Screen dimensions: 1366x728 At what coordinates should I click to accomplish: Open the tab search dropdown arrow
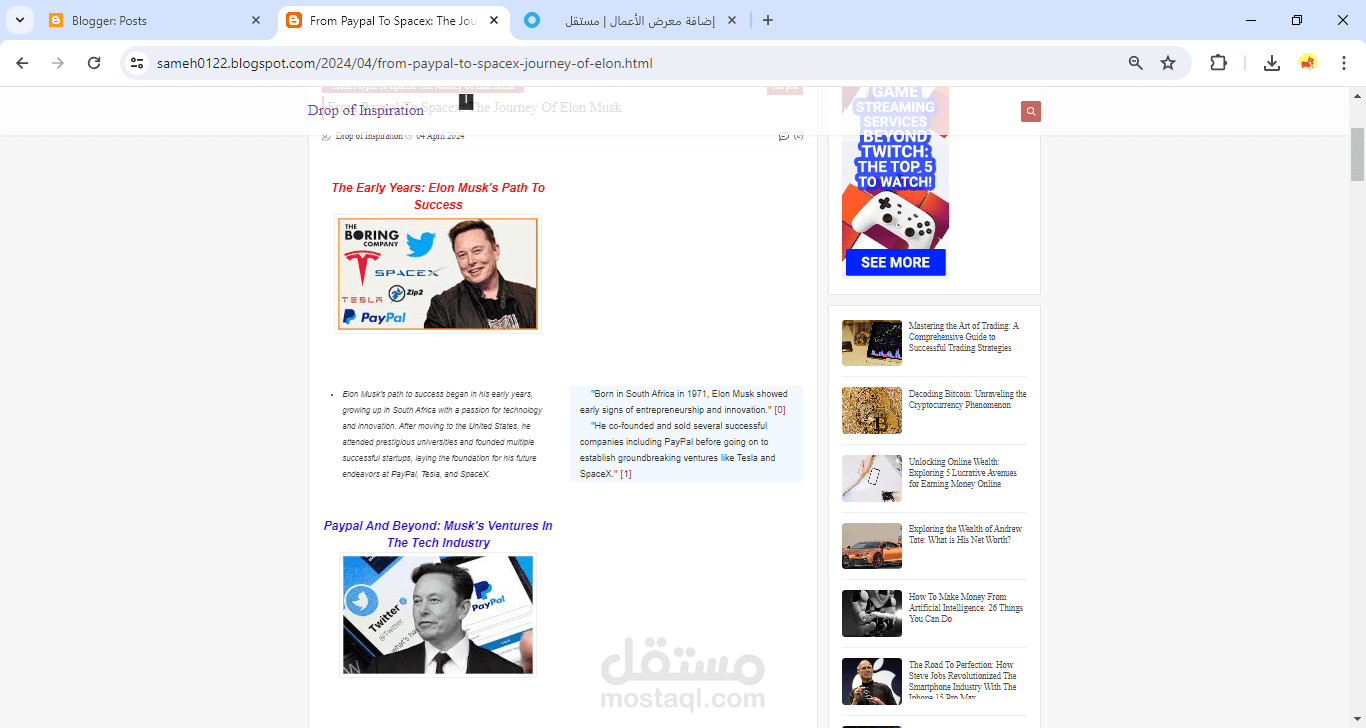[x=20, y=20]
